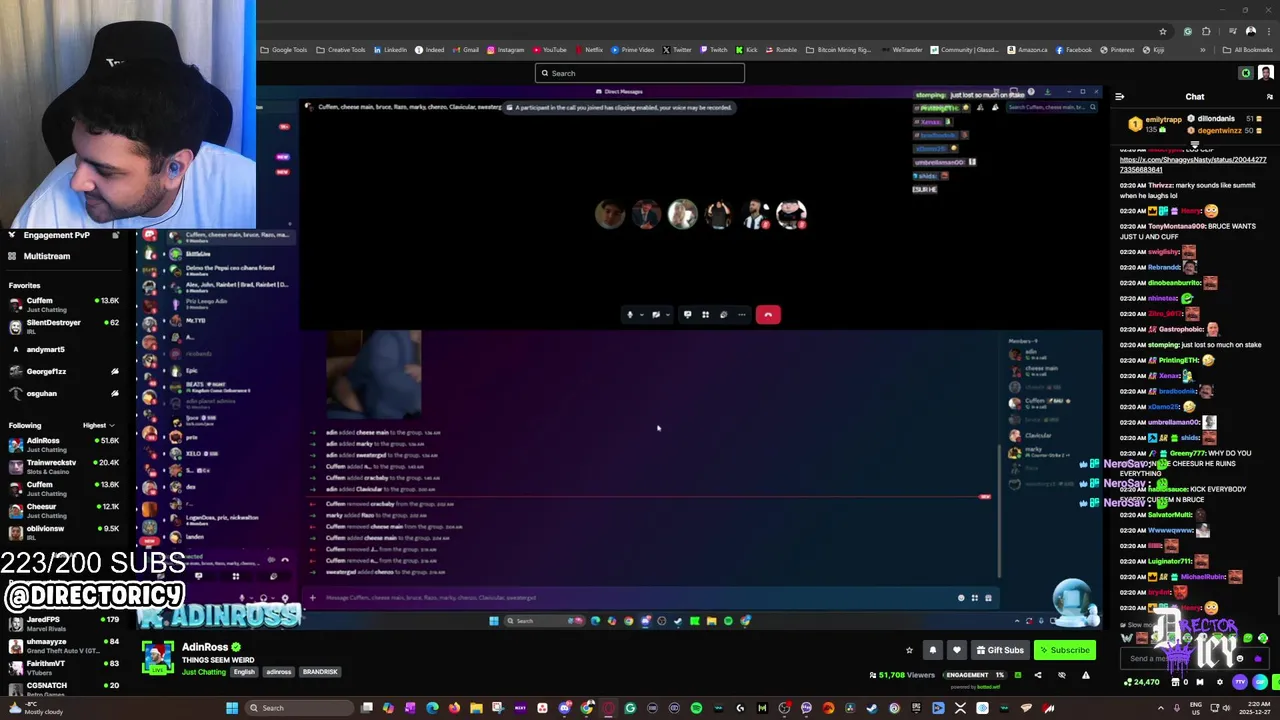Open chat settings gear icon
This screenshot has width=1280, height=720.
[1219, 682]
